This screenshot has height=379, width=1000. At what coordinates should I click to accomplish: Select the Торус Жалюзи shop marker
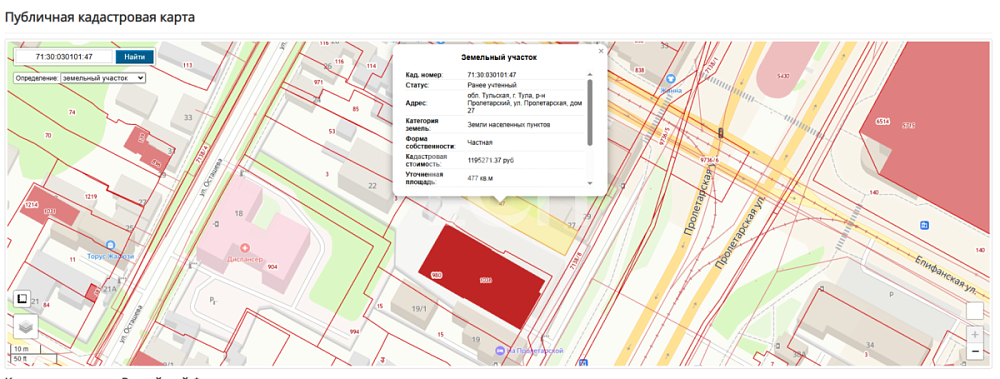(x=110, y=244)
